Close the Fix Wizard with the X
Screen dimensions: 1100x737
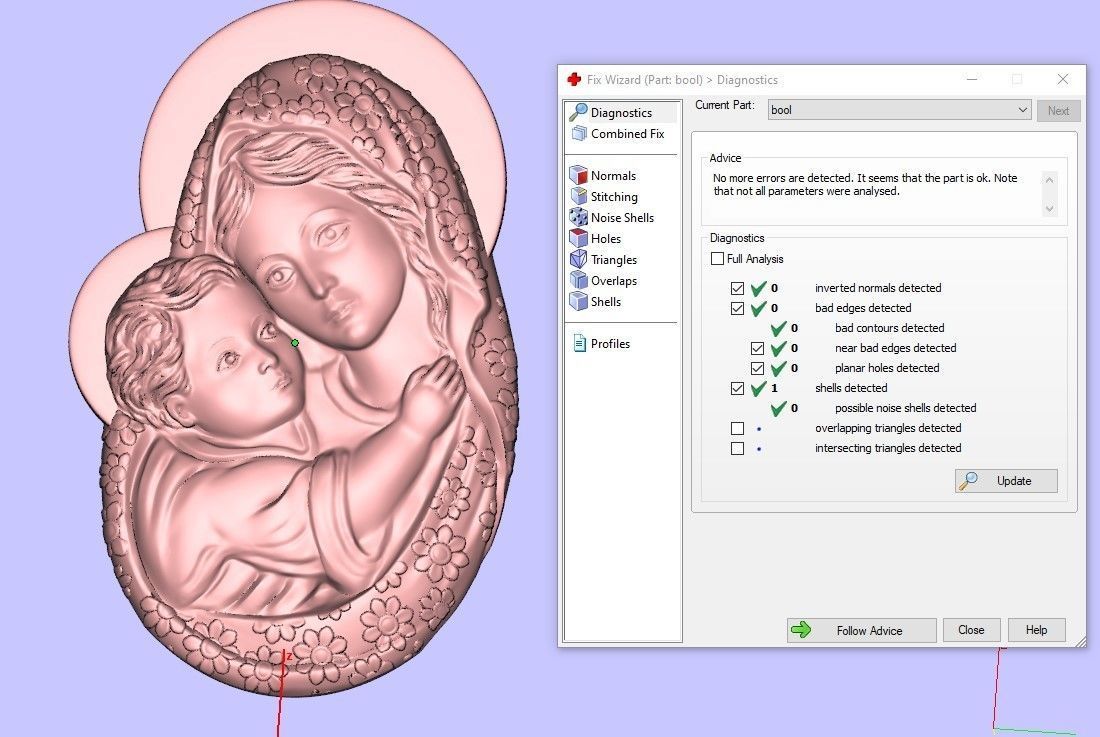point(1063,79)
